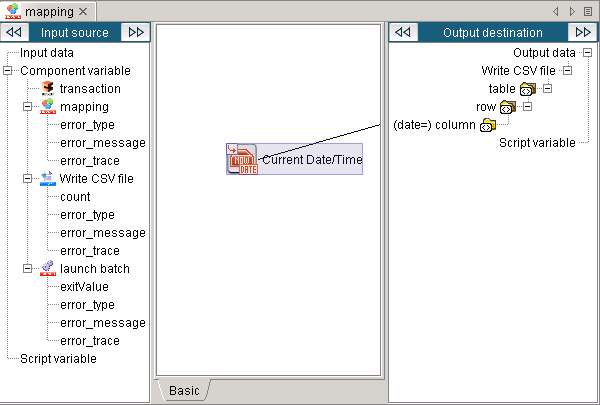The width and height of the screenshot is (600, 405).
Task: Collapse the launch batch tree node
Action: pyautogui.click(x=28, y=269)
